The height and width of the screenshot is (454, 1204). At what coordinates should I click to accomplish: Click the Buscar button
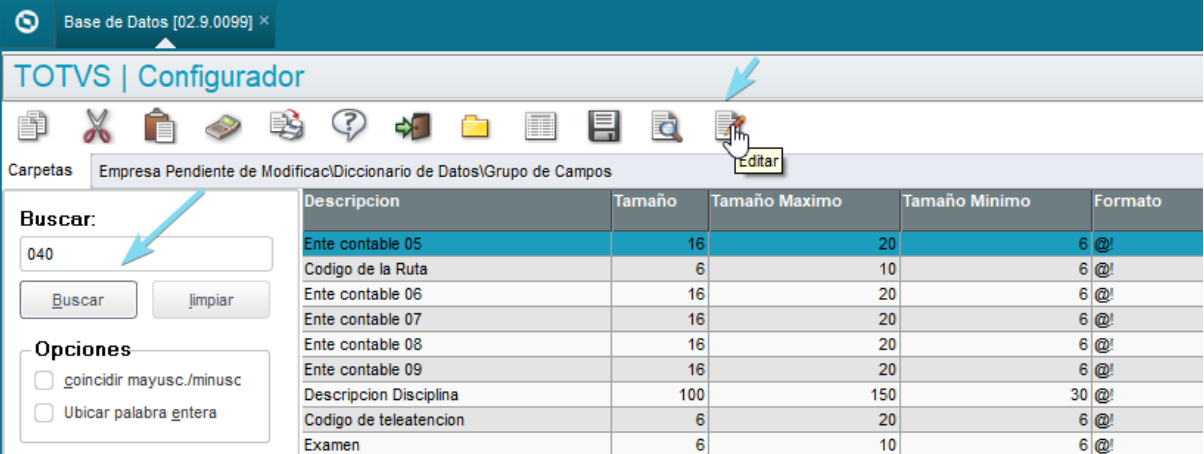pyautogui.click(x=78, y=300)
